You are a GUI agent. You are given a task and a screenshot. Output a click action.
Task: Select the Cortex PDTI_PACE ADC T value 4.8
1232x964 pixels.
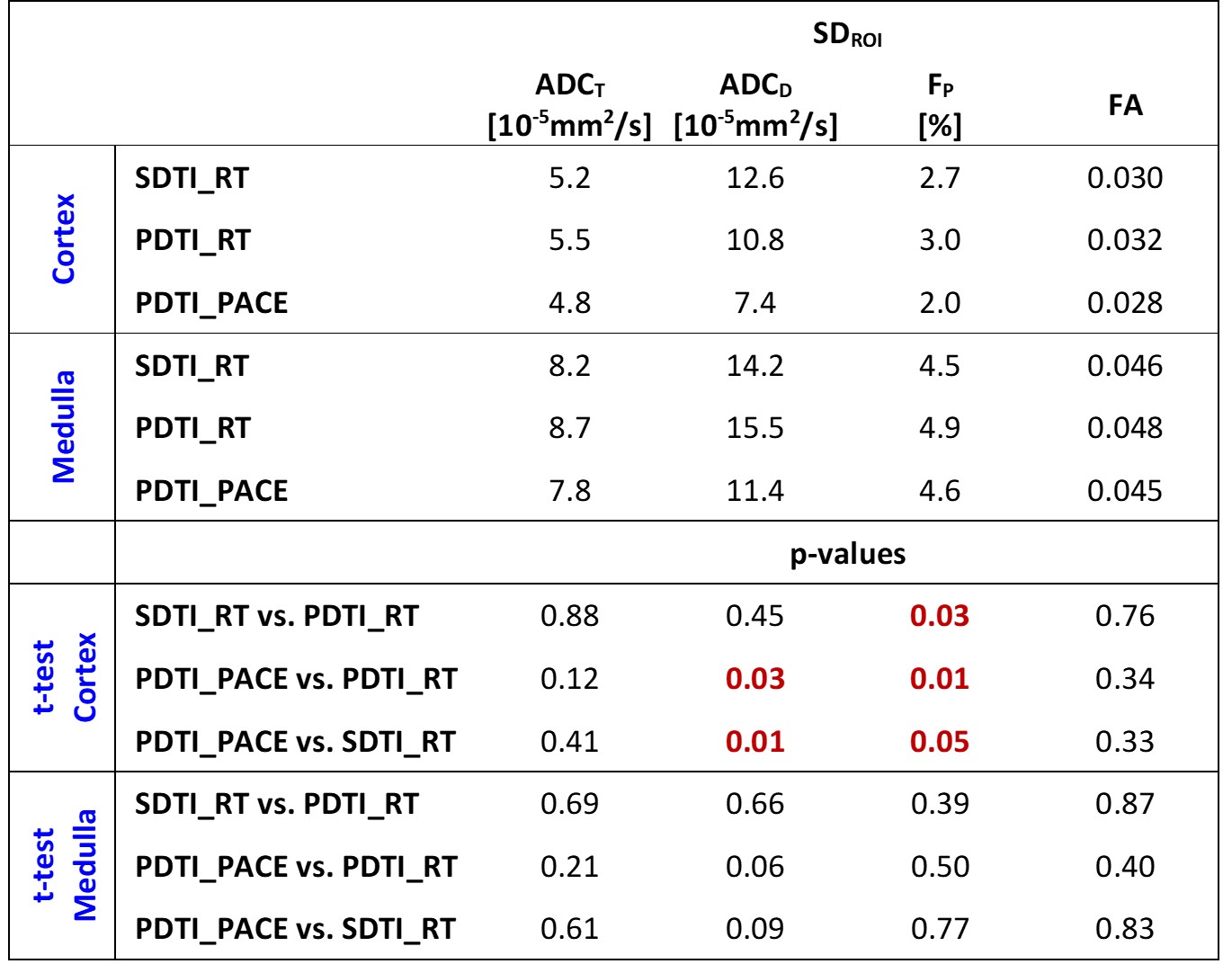click(569, 303)
